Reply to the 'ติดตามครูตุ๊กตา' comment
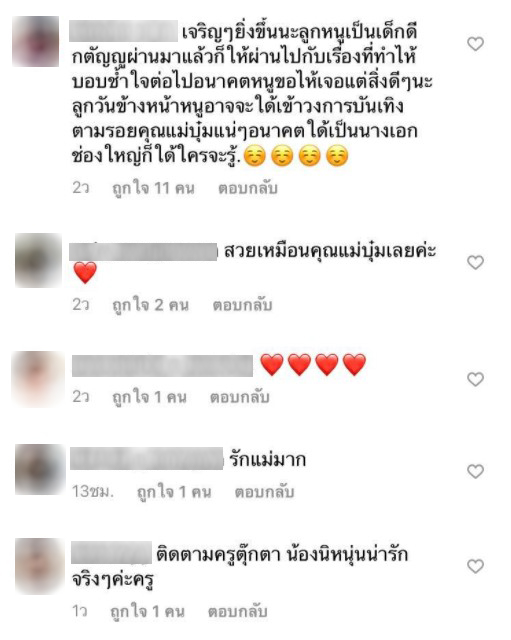The height and width of the screenshot is (640, 511). click(x=237, y=611)
